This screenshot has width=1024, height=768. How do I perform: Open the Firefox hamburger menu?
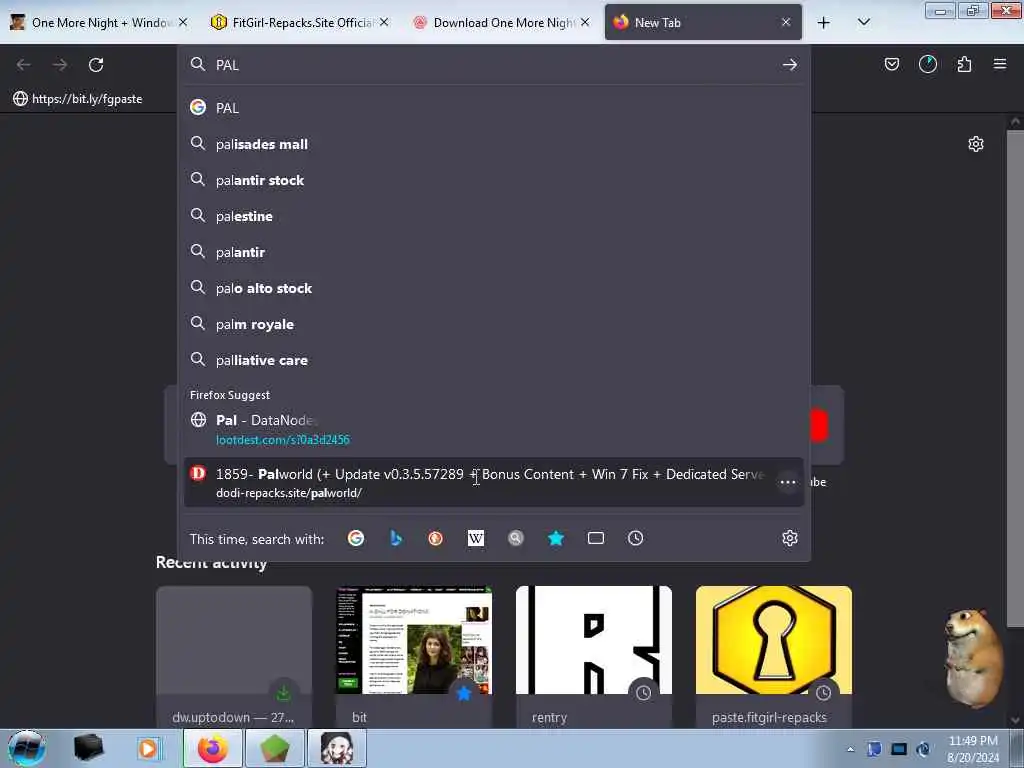point(1000,64)
